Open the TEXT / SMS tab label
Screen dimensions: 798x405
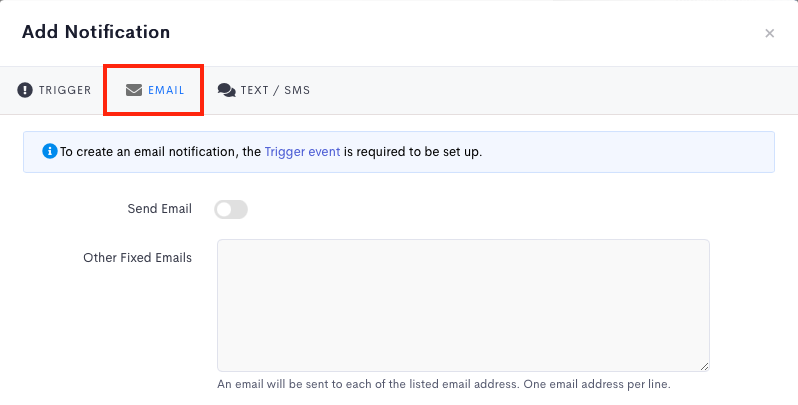pyautogui.click(x=275, y=90)
